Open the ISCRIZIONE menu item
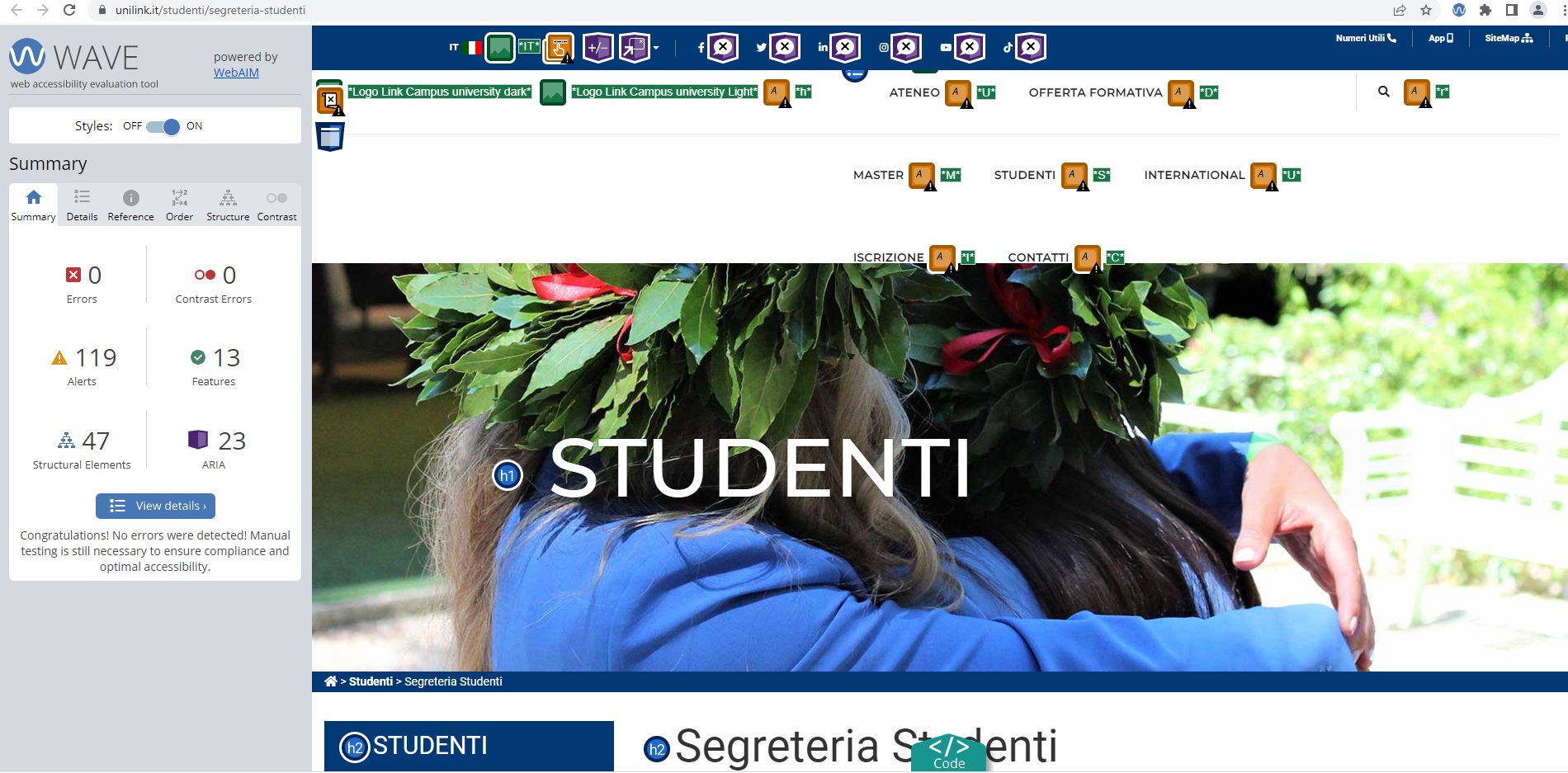 888,257
